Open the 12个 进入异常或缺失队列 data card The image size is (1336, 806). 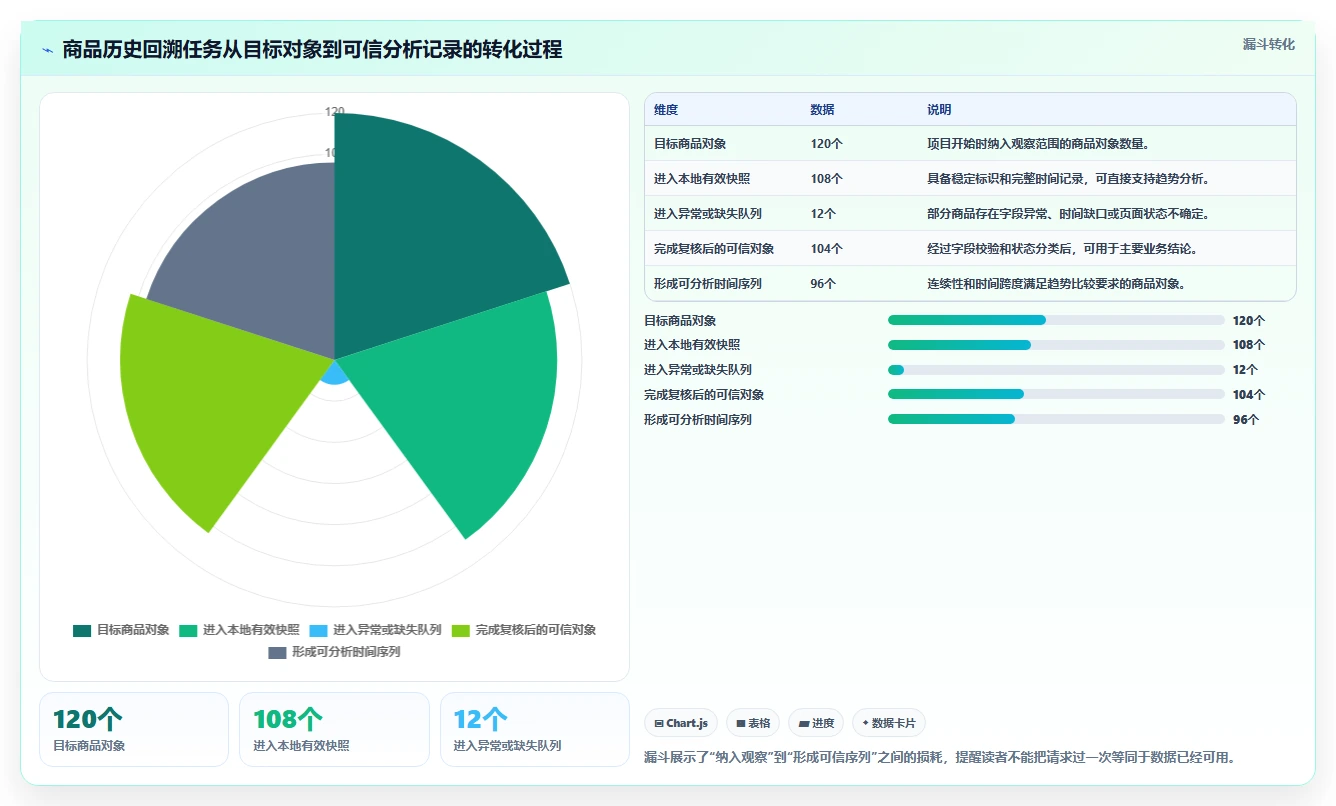pos(535,730)
